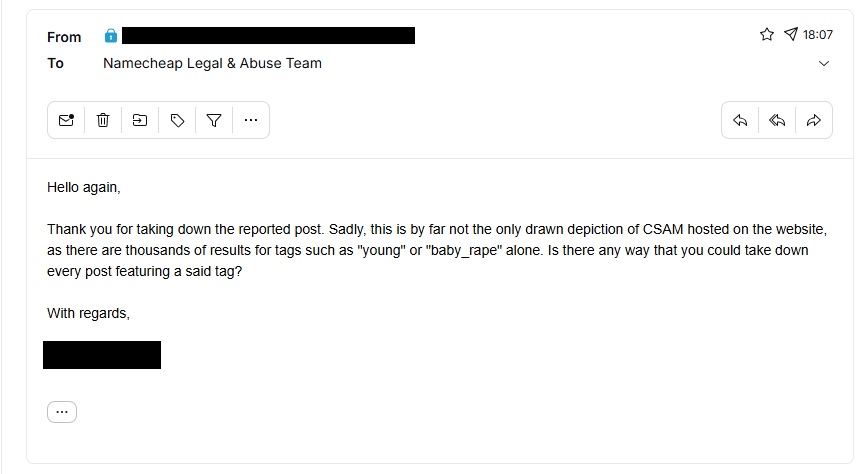Reply to this email

pyautogui.click(x=740, y=120)
